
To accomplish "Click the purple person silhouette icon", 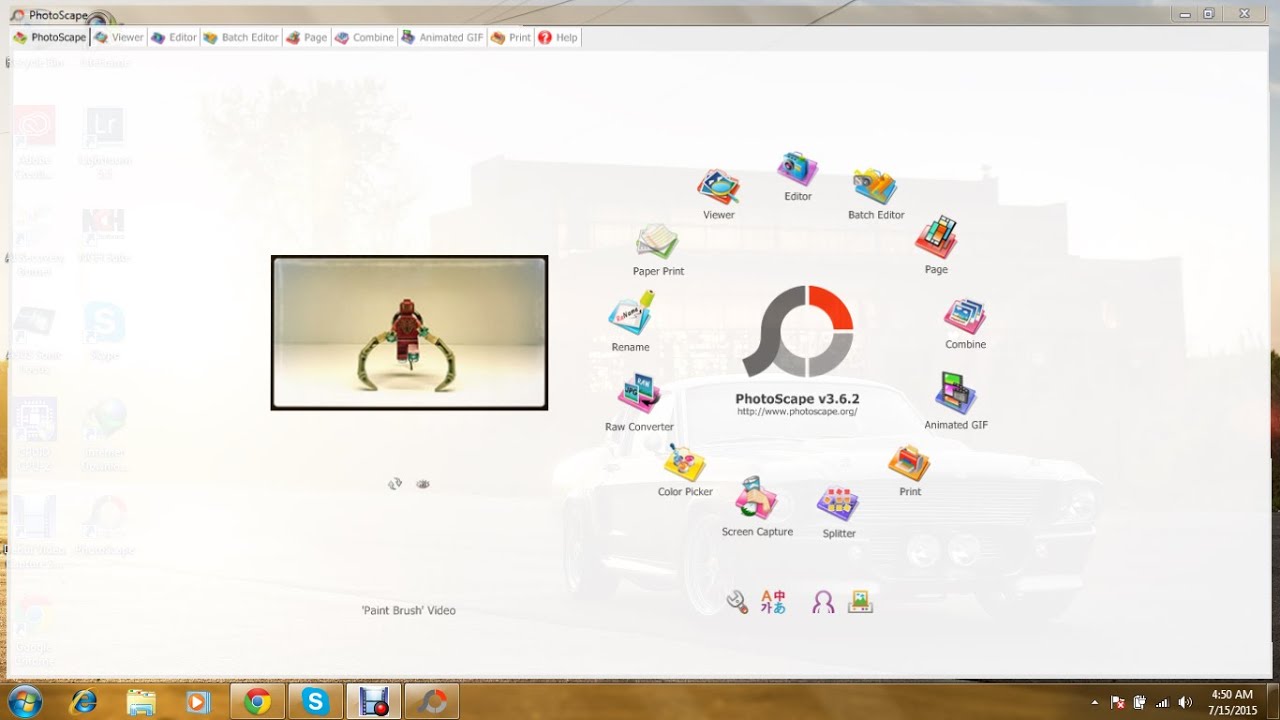I will coord(823,602).
